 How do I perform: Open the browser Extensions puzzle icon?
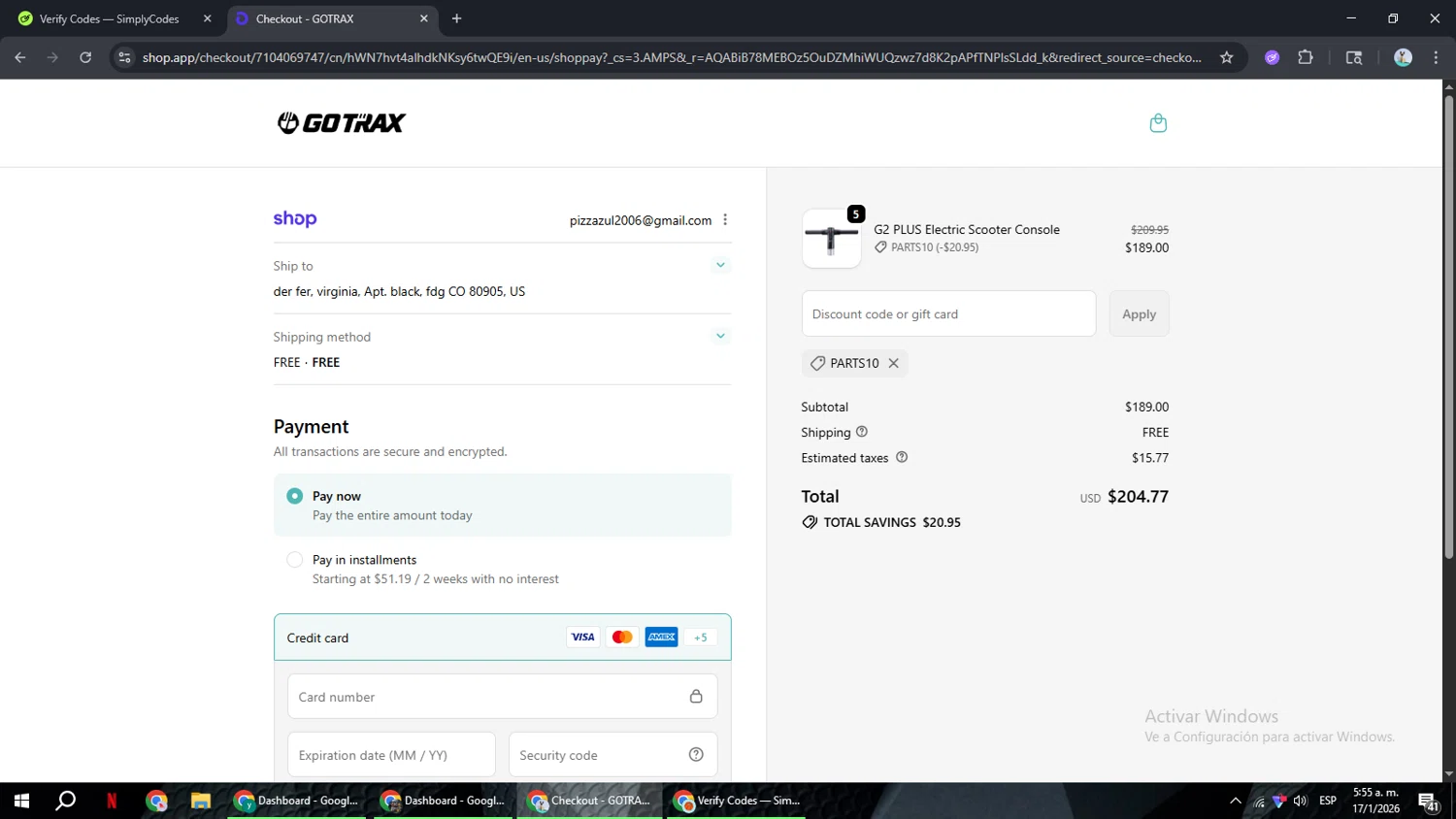click(1306, 57)
